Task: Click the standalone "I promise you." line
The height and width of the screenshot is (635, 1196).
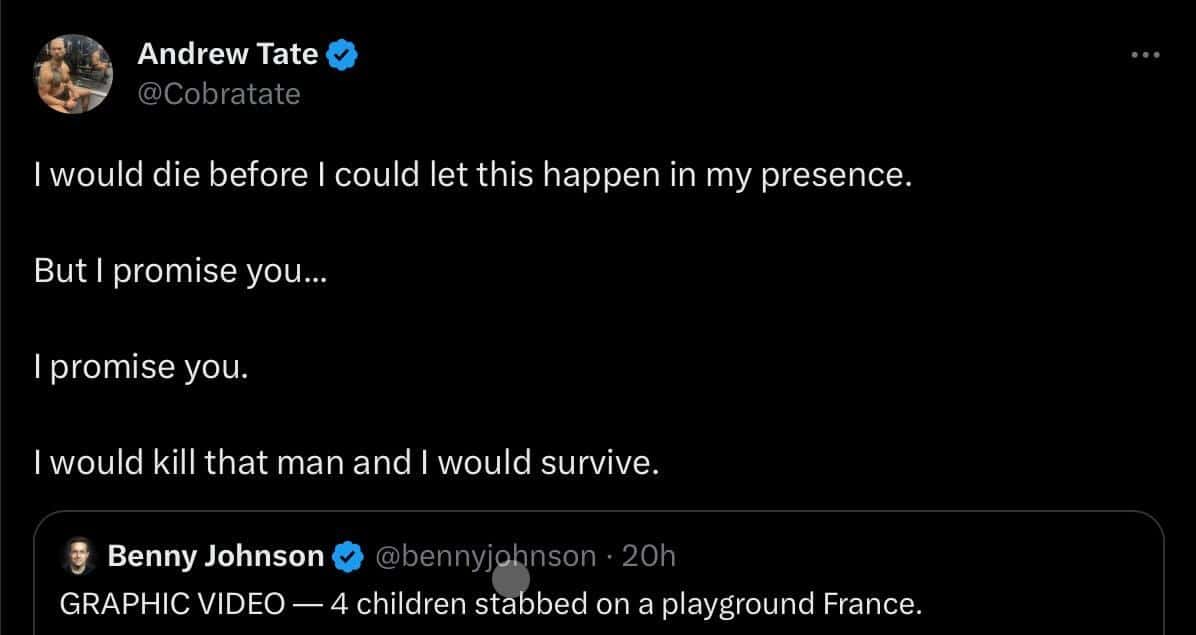Action: click(140, 367)
